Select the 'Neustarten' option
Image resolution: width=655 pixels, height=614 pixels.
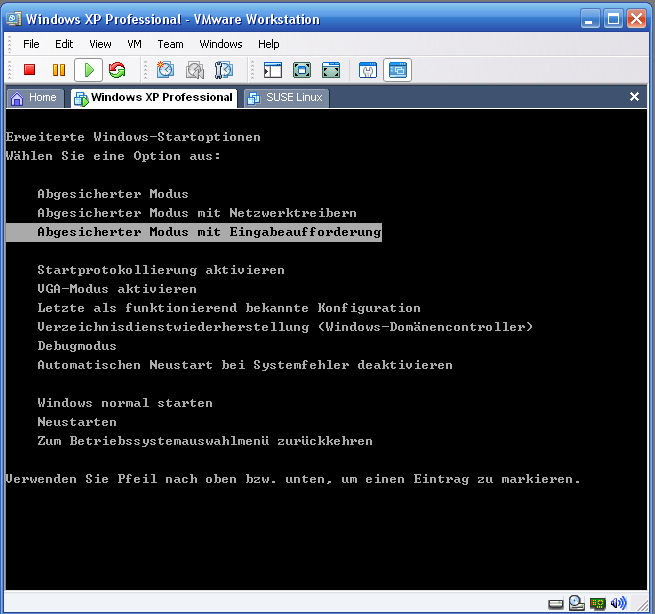click(x=77, y=422)
